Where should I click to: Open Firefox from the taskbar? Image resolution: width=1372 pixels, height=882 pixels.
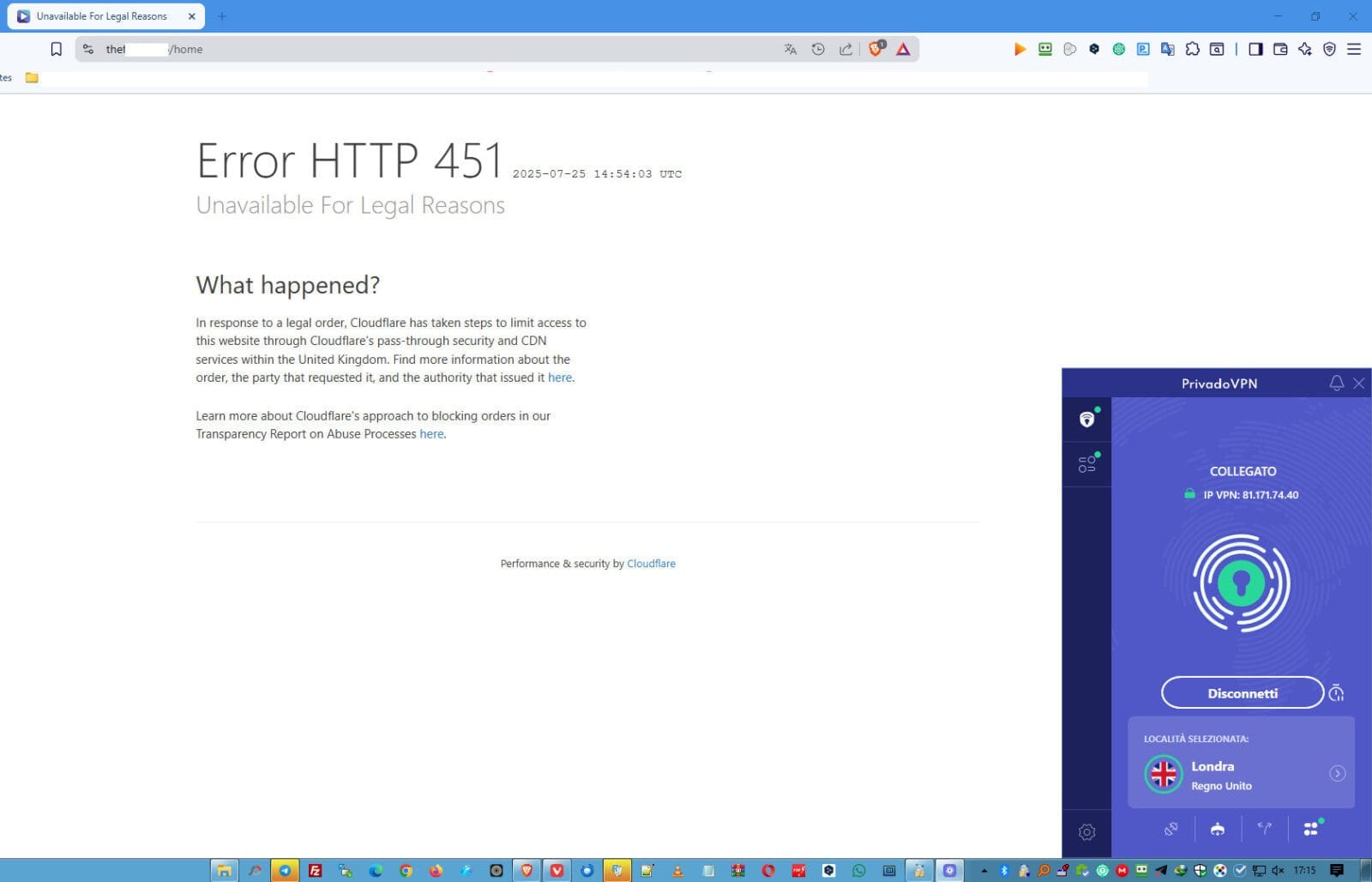(436, 870)
